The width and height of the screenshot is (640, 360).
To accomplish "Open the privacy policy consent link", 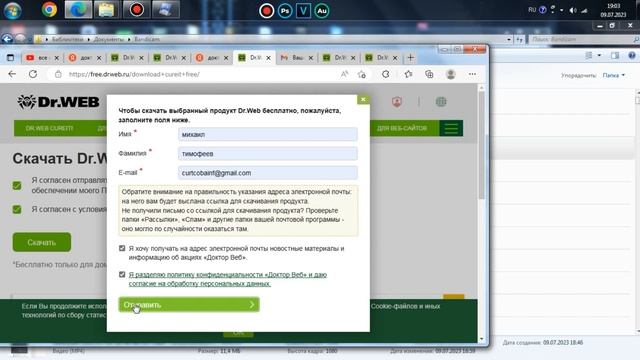I will tap(228, 279).
